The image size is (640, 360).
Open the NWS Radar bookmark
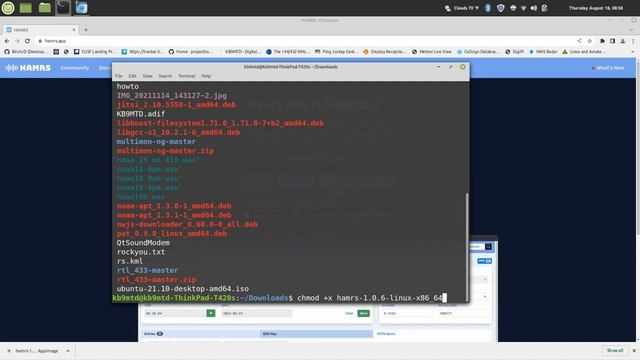pos(543,52)
